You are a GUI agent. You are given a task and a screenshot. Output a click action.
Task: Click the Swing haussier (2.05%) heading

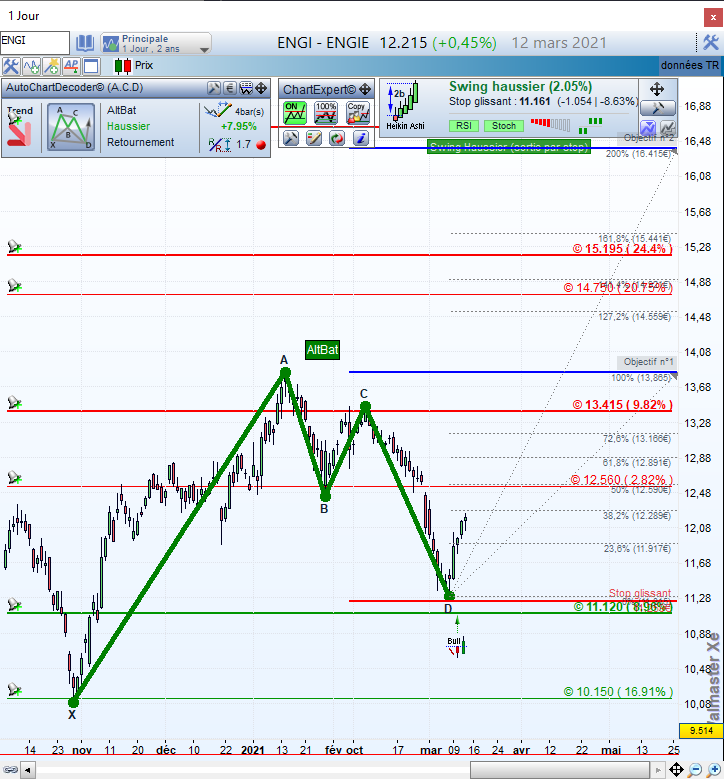(x=520, y=86)
